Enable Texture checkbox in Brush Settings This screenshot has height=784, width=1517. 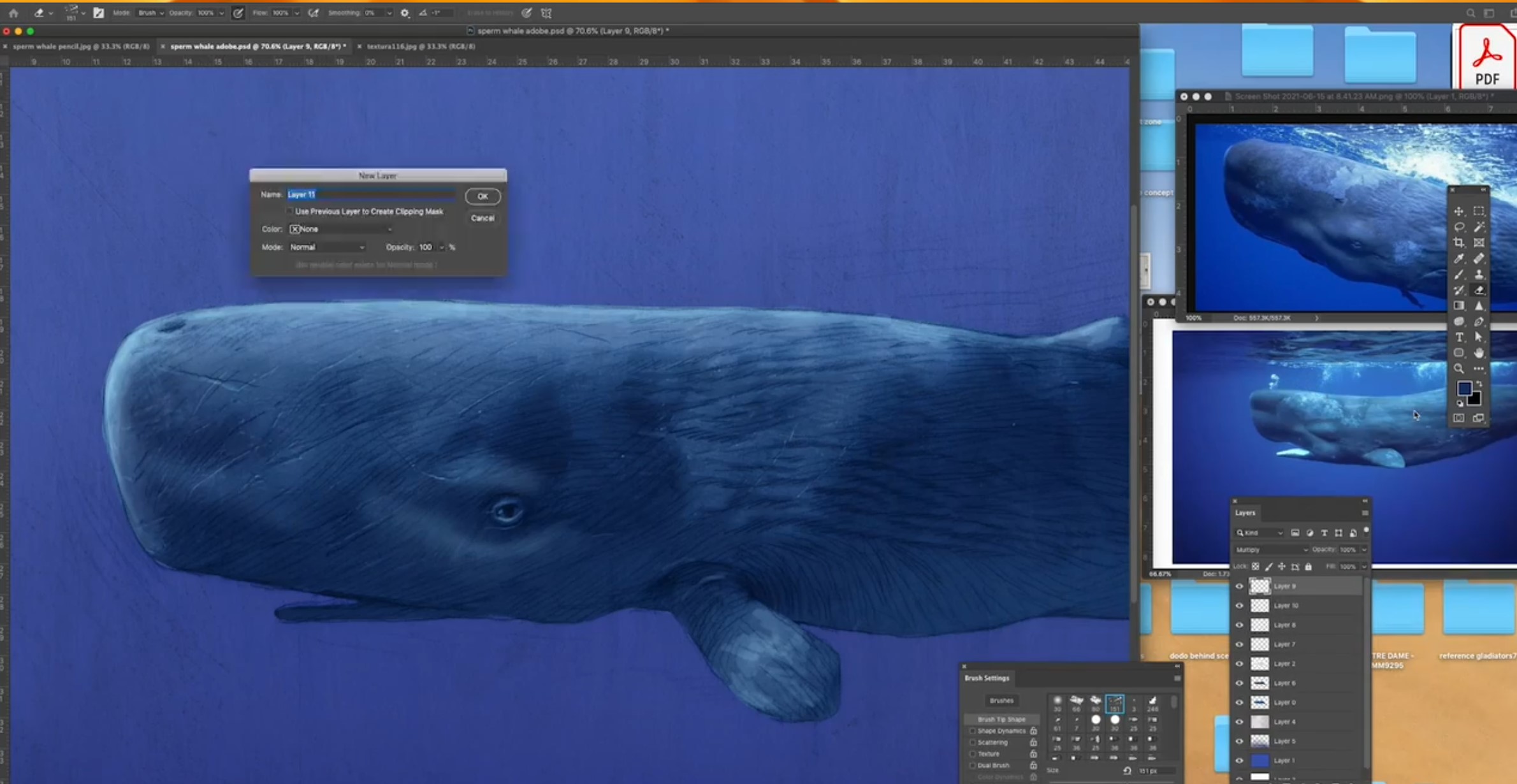coord(973,754)
